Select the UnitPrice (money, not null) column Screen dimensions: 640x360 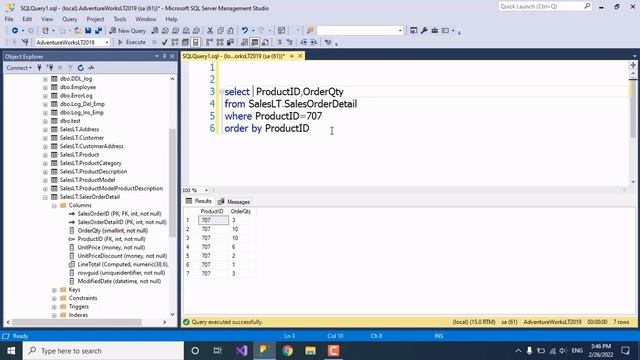coord(111,247)
